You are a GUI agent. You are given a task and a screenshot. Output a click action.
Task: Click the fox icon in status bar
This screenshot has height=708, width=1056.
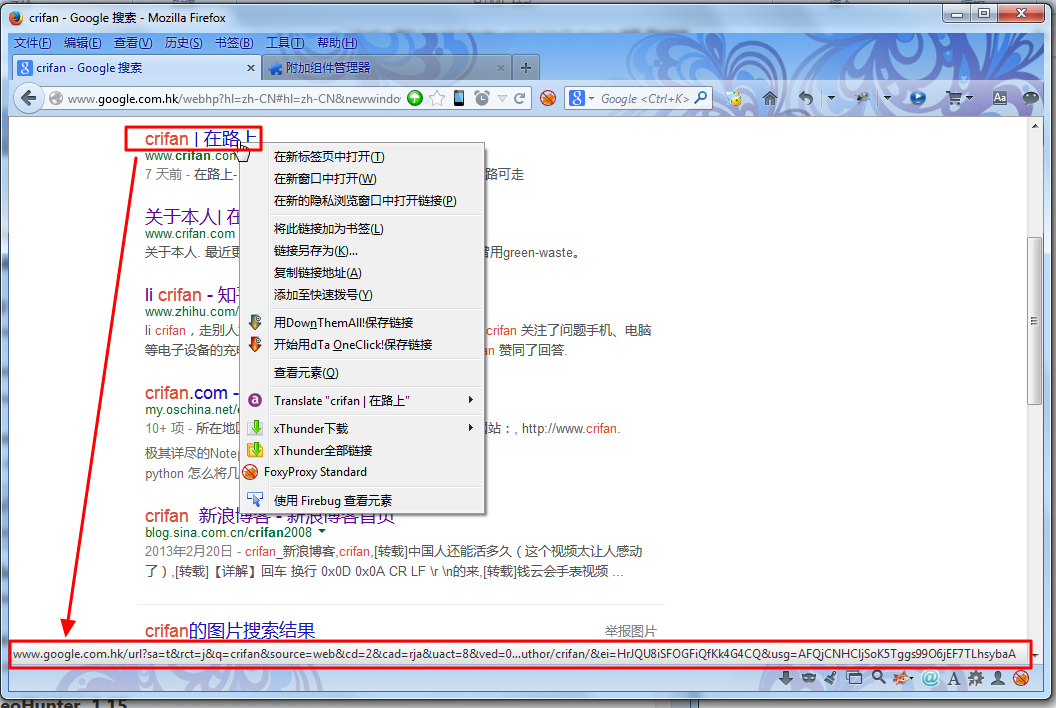(x=900, y=678)
